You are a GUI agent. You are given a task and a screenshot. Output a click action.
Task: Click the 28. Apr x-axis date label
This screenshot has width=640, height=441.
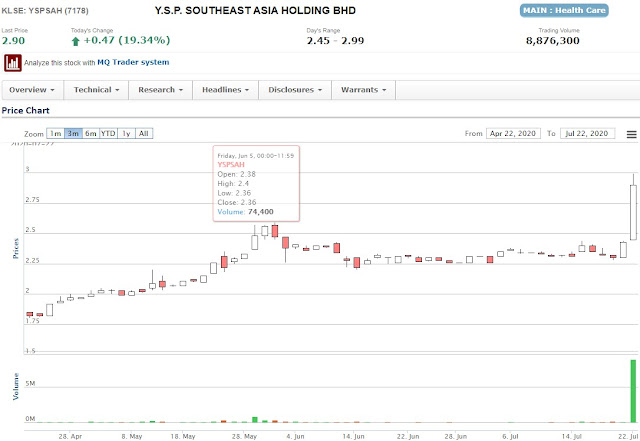[x=70, y=437]
